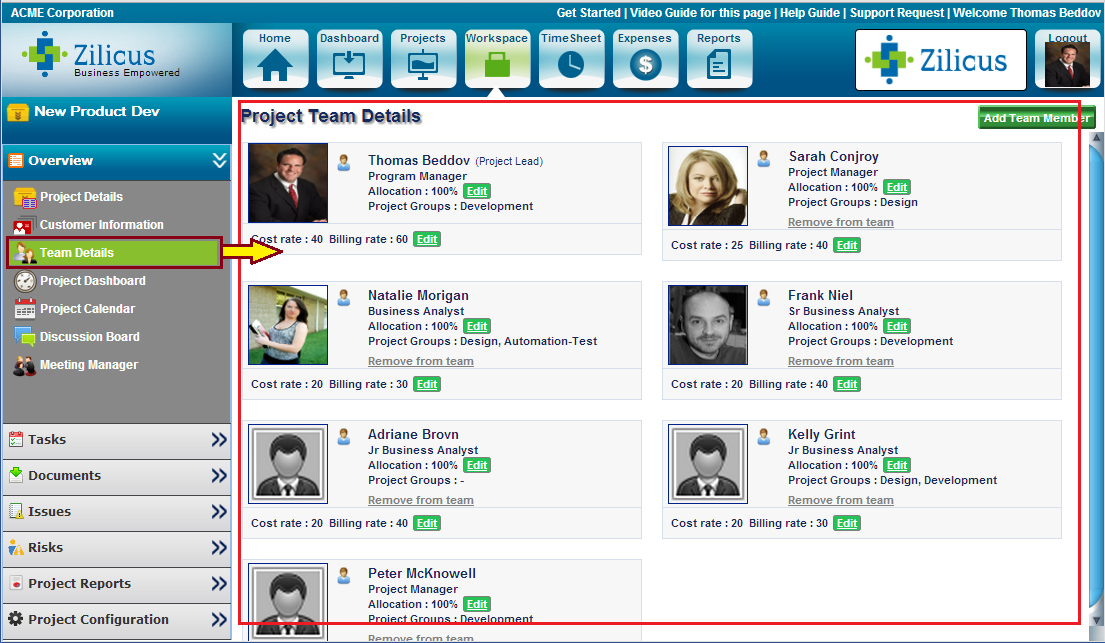The height and width of the screenshot is (643, 1105).
Task: Open Project Dashboard in sidebar
Action: click(x=92, y=281)
